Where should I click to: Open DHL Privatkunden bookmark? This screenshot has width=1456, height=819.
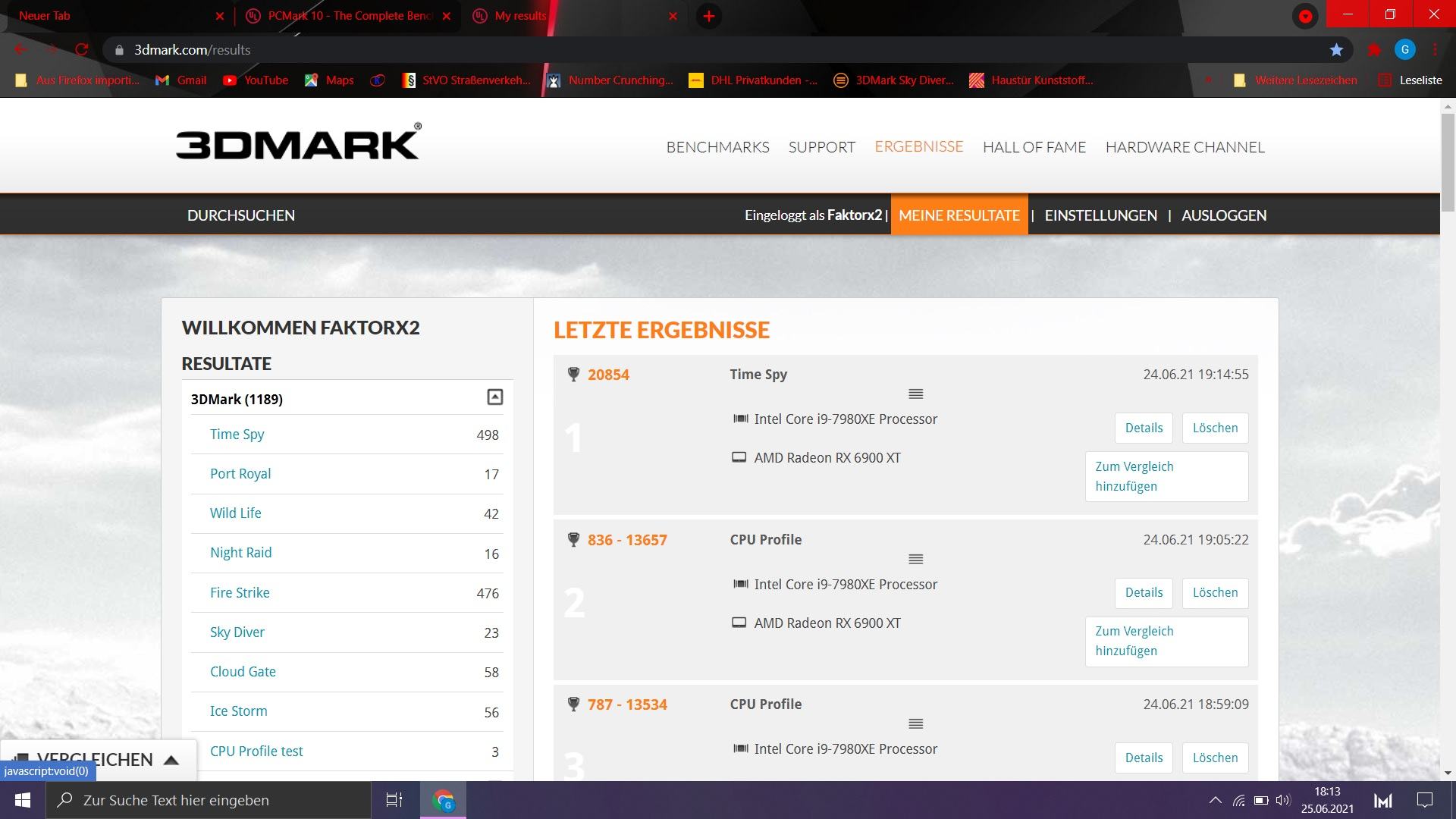point(753,80)
